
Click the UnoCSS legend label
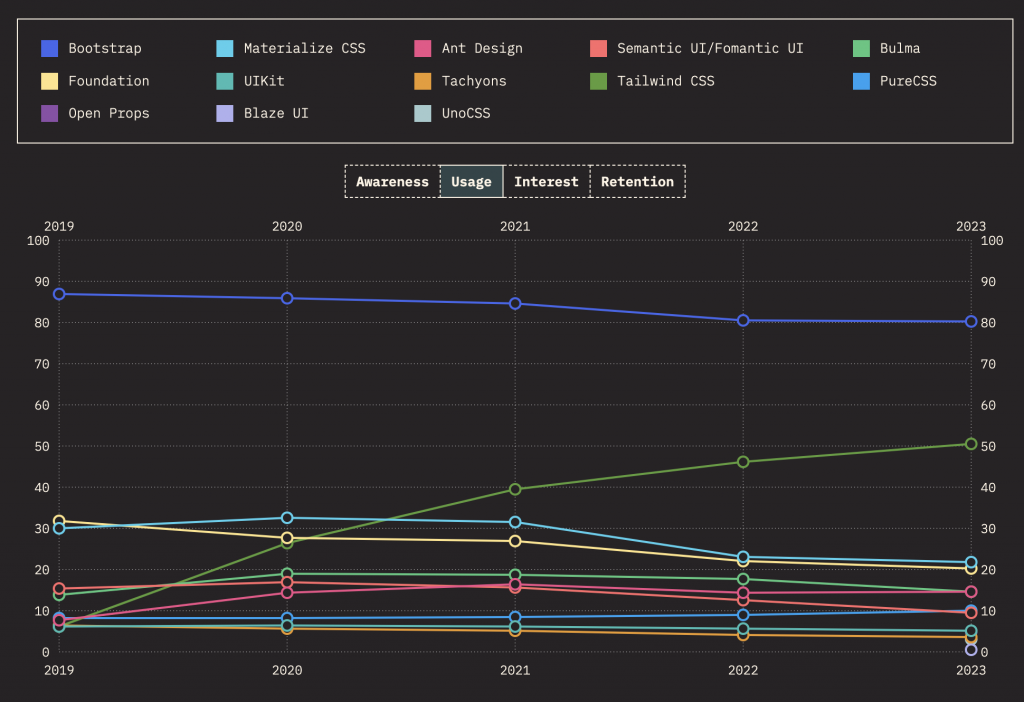click(x=466, y=114)
